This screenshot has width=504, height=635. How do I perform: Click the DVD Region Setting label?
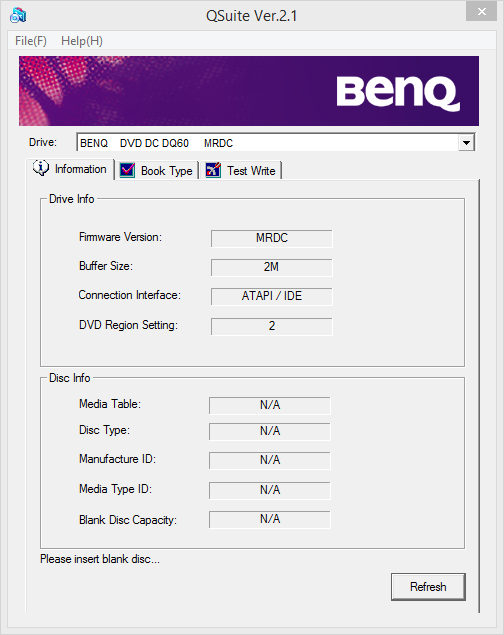coord(128,325)
